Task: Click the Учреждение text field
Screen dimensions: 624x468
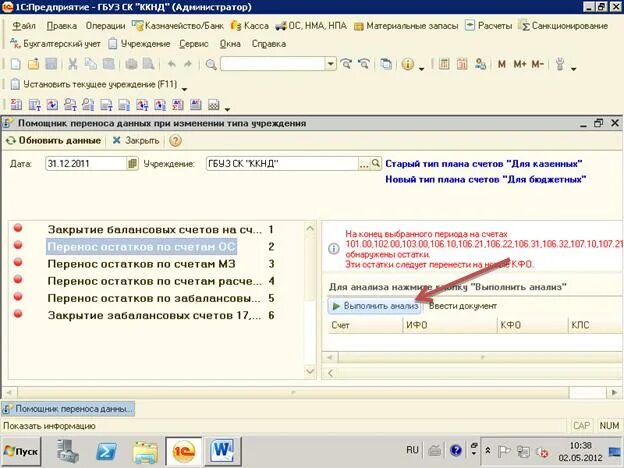Action: 283,164
